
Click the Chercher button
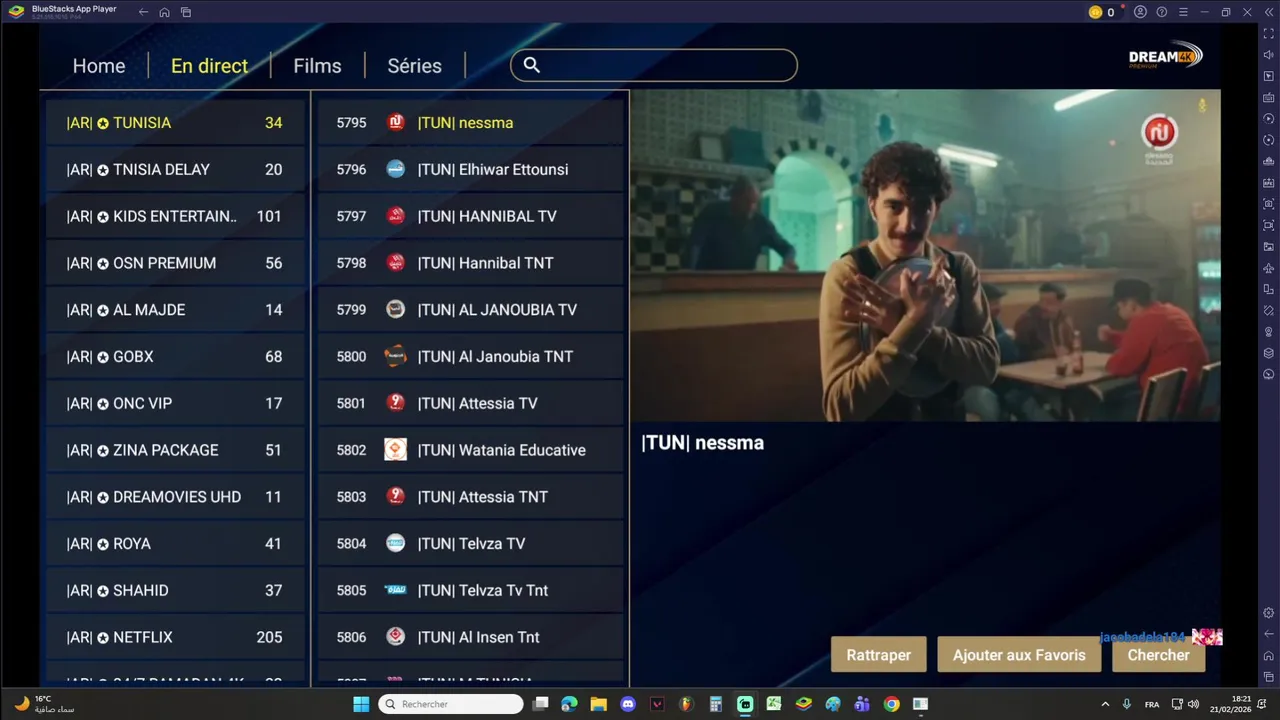pyautogui.click(x=1158, y=655)
